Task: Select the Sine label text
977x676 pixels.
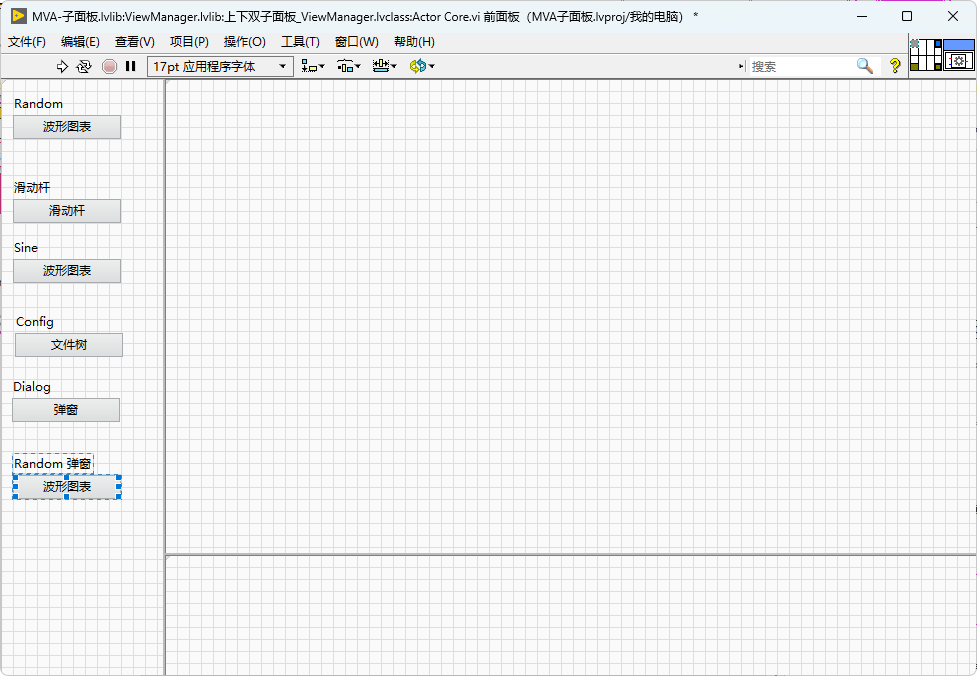Action: [26, 247]
